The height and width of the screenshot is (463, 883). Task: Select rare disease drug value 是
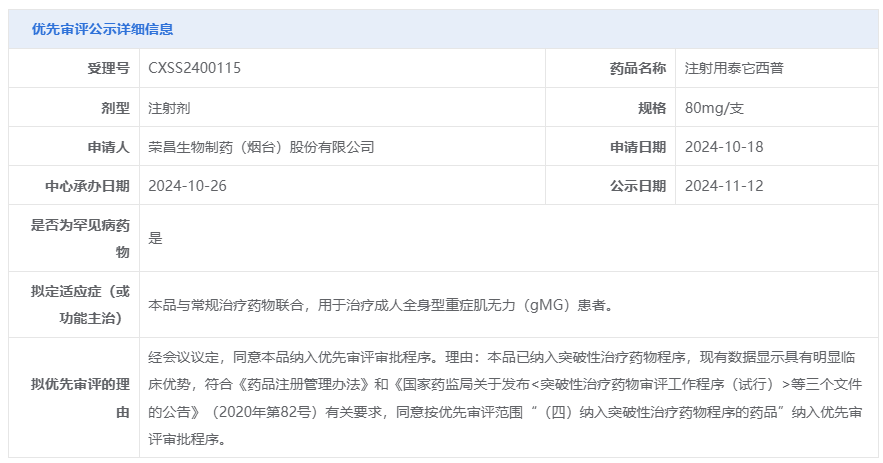(155, 238)
